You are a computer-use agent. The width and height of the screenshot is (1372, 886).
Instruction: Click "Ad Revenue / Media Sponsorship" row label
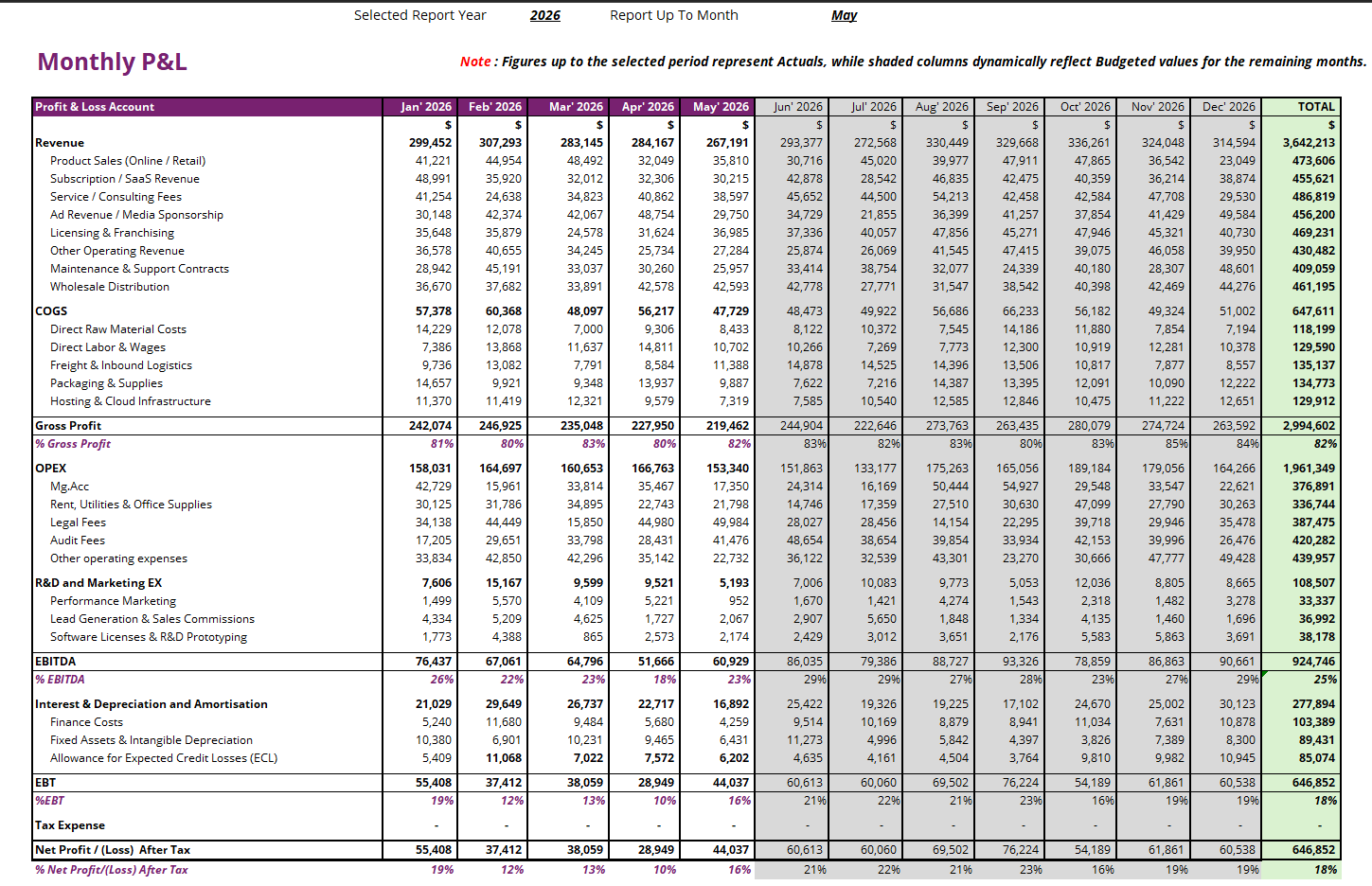136,215
